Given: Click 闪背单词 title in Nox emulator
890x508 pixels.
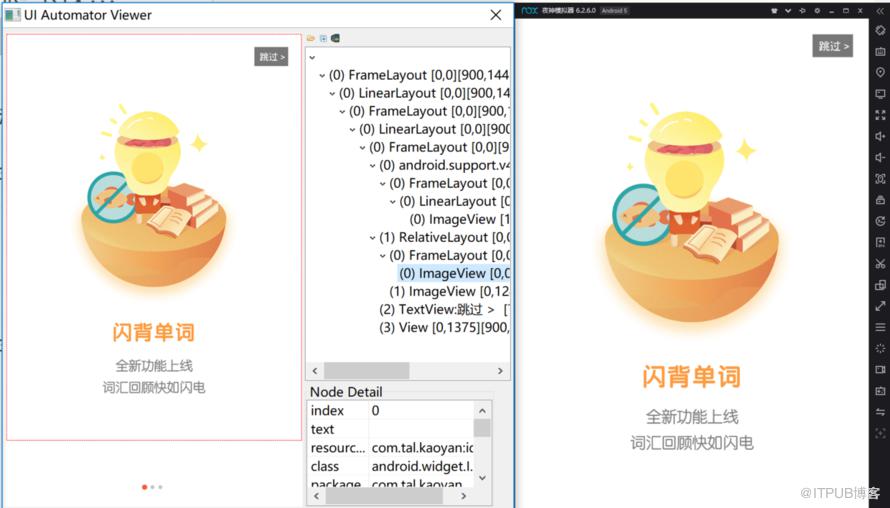Looking at the screenshot, I should 691,377.
